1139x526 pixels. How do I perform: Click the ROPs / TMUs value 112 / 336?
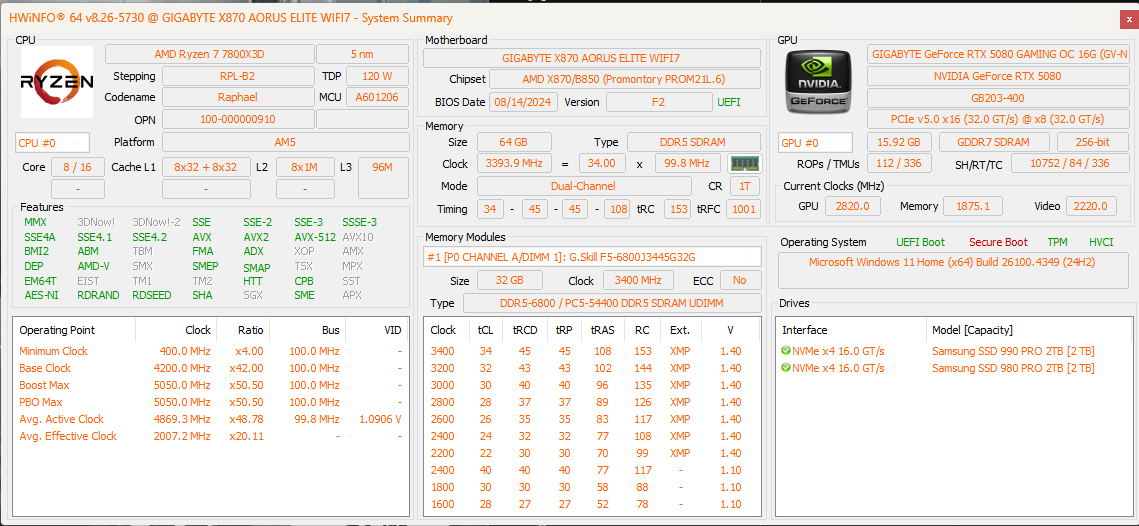[899, 164]
